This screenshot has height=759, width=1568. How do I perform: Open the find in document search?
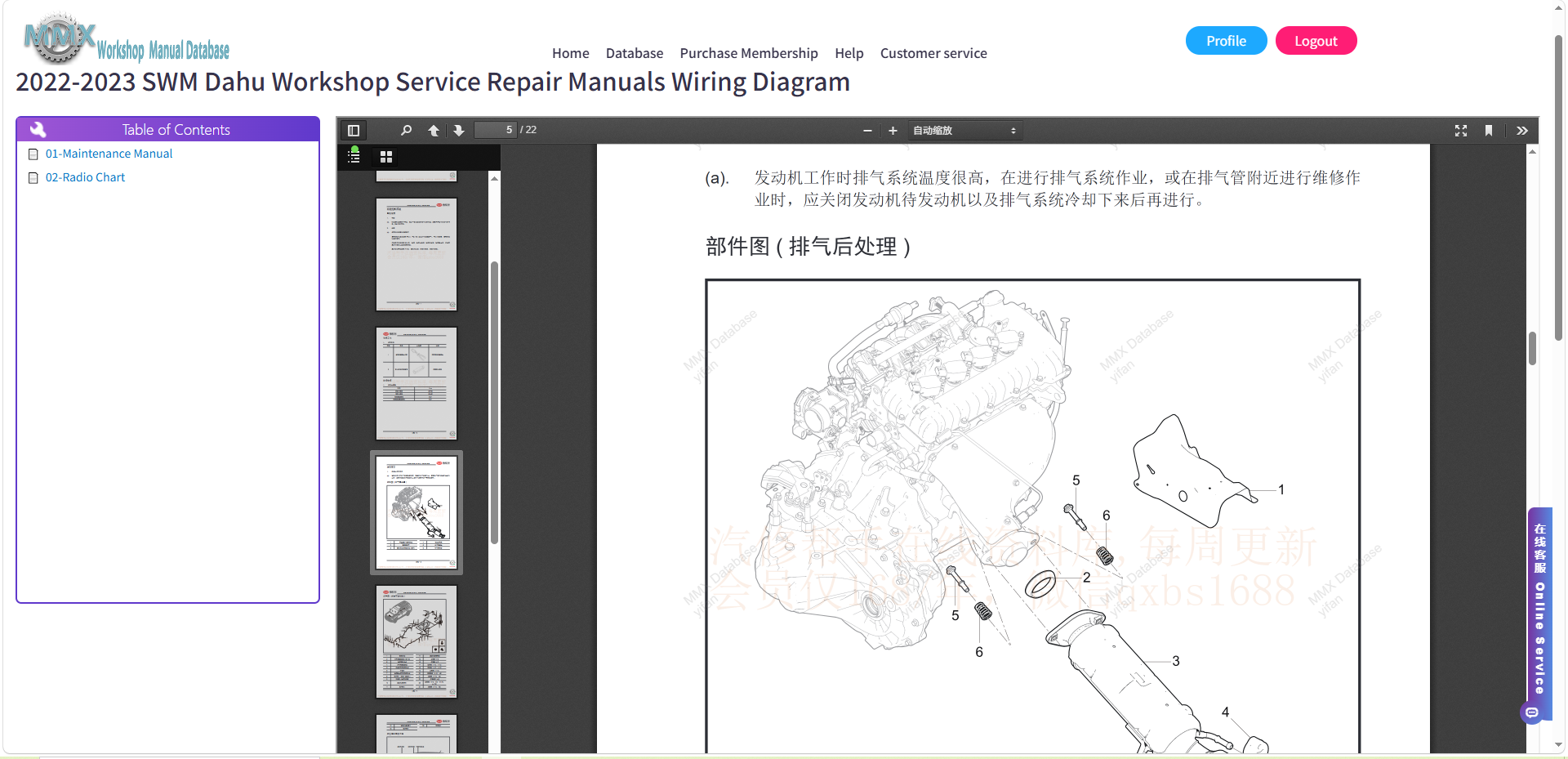[406, 131]
